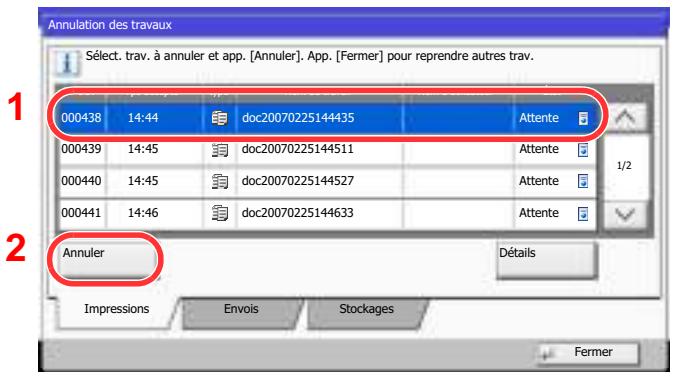Click the status icon in row 000440
This screenshot has width=673, height=376.
tap(583, 182)
